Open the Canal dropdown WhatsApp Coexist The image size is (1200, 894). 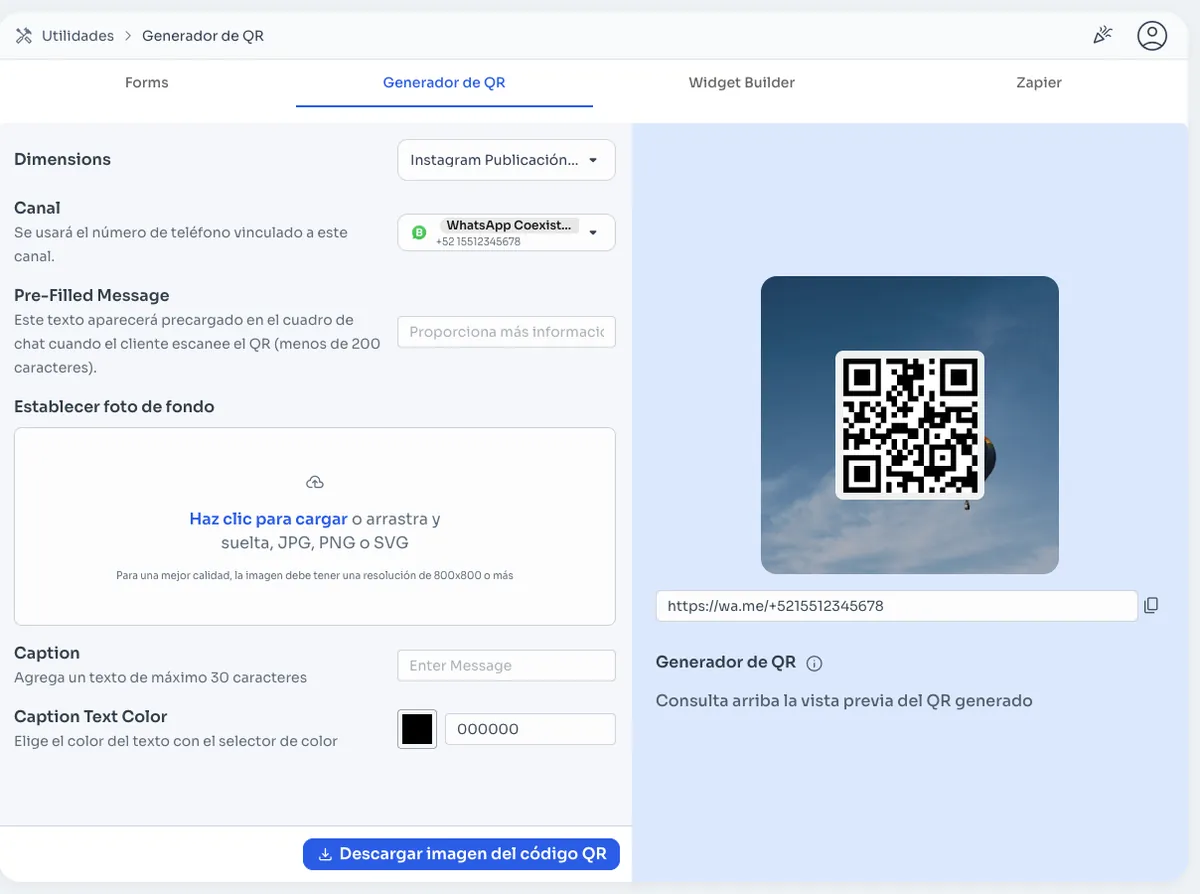pos(506,233)
